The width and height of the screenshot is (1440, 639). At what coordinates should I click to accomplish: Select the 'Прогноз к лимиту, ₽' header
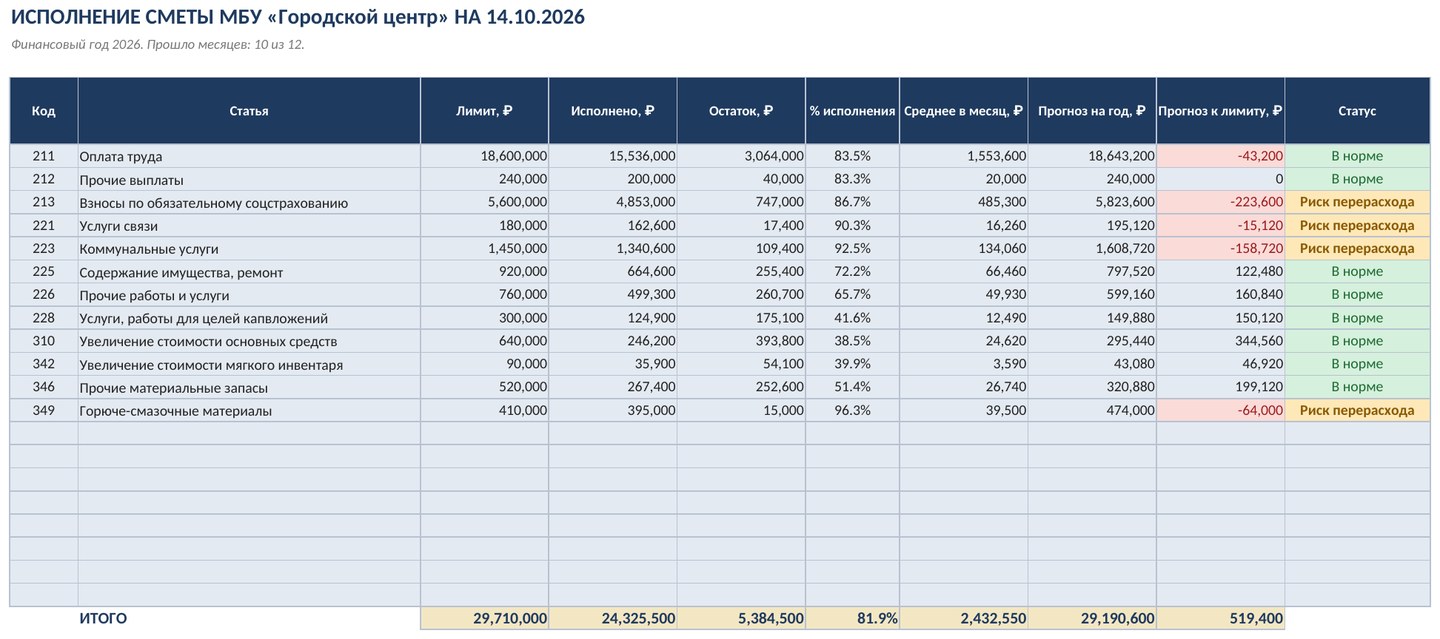click(1221, 111)
